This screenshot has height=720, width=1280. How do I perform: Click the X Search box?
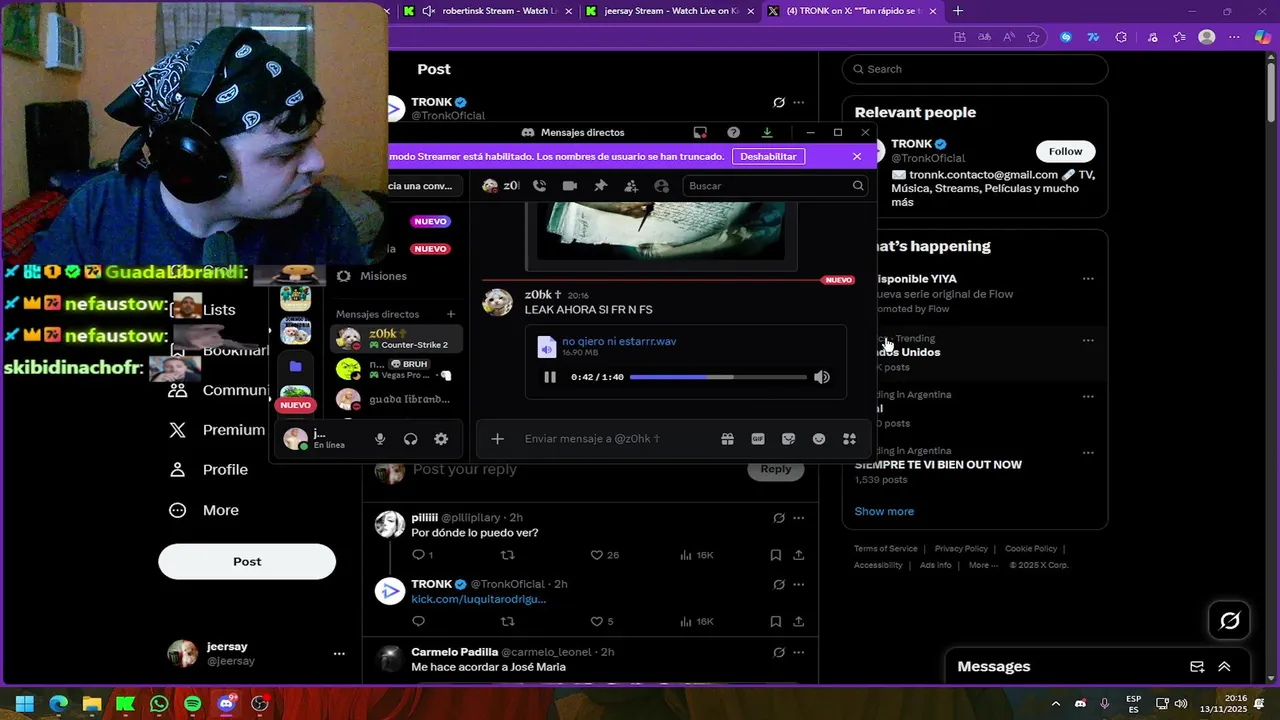coord(975,69)
